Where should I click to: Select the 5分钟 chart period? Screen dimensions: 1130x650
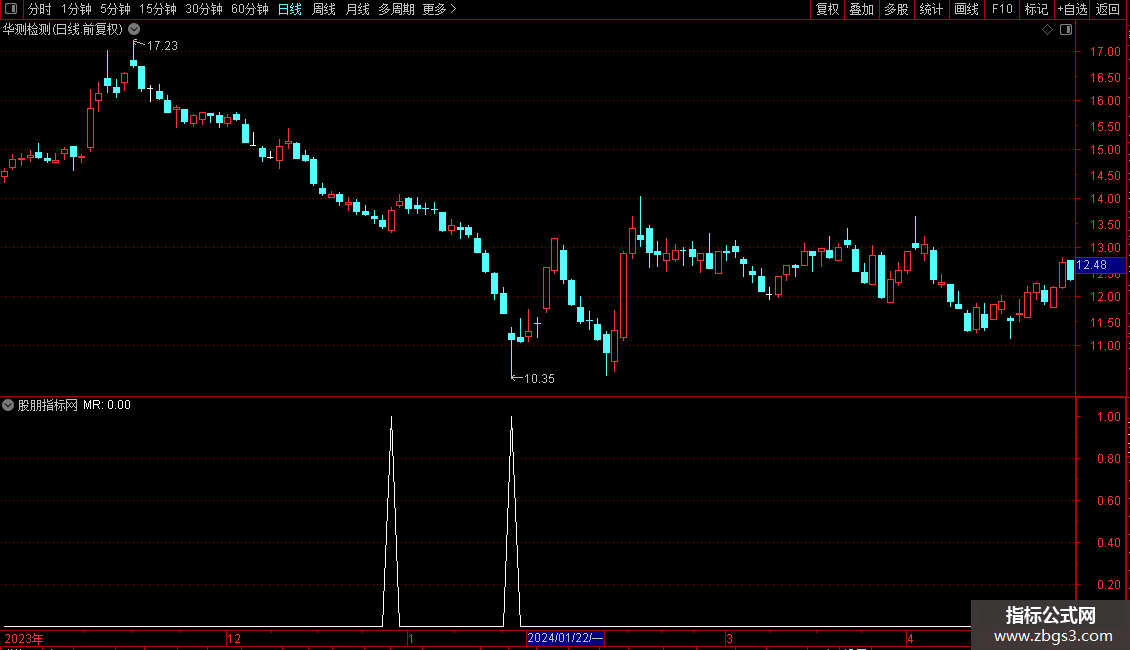[115, 9]
